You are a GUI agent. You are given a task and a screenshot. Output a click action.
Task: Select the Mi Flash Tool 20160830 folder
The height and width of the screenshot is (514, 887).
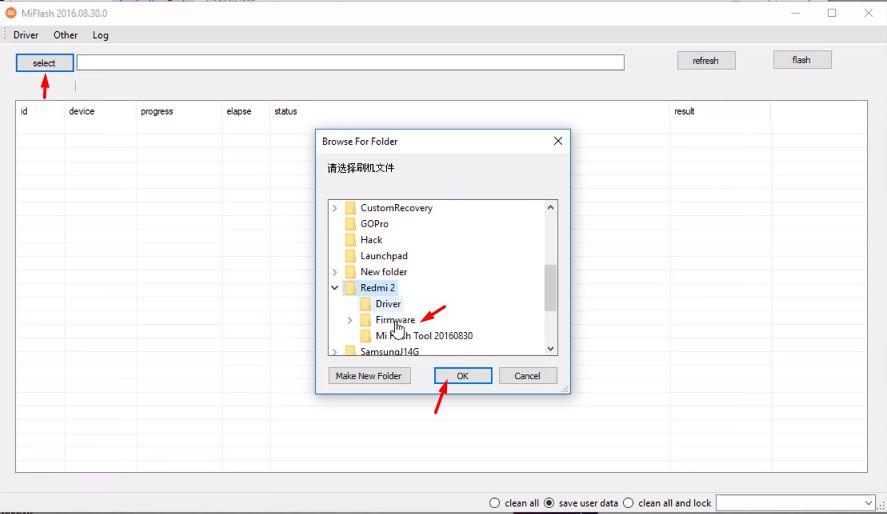point(424,335)
